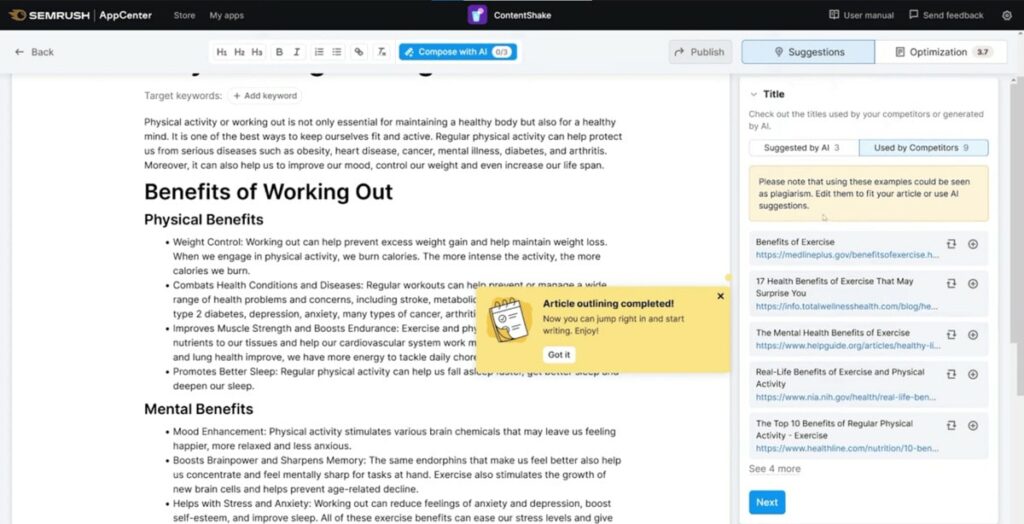Toggle italic formatting
This screenshot has width=1024, height=524.
(296, 52)
